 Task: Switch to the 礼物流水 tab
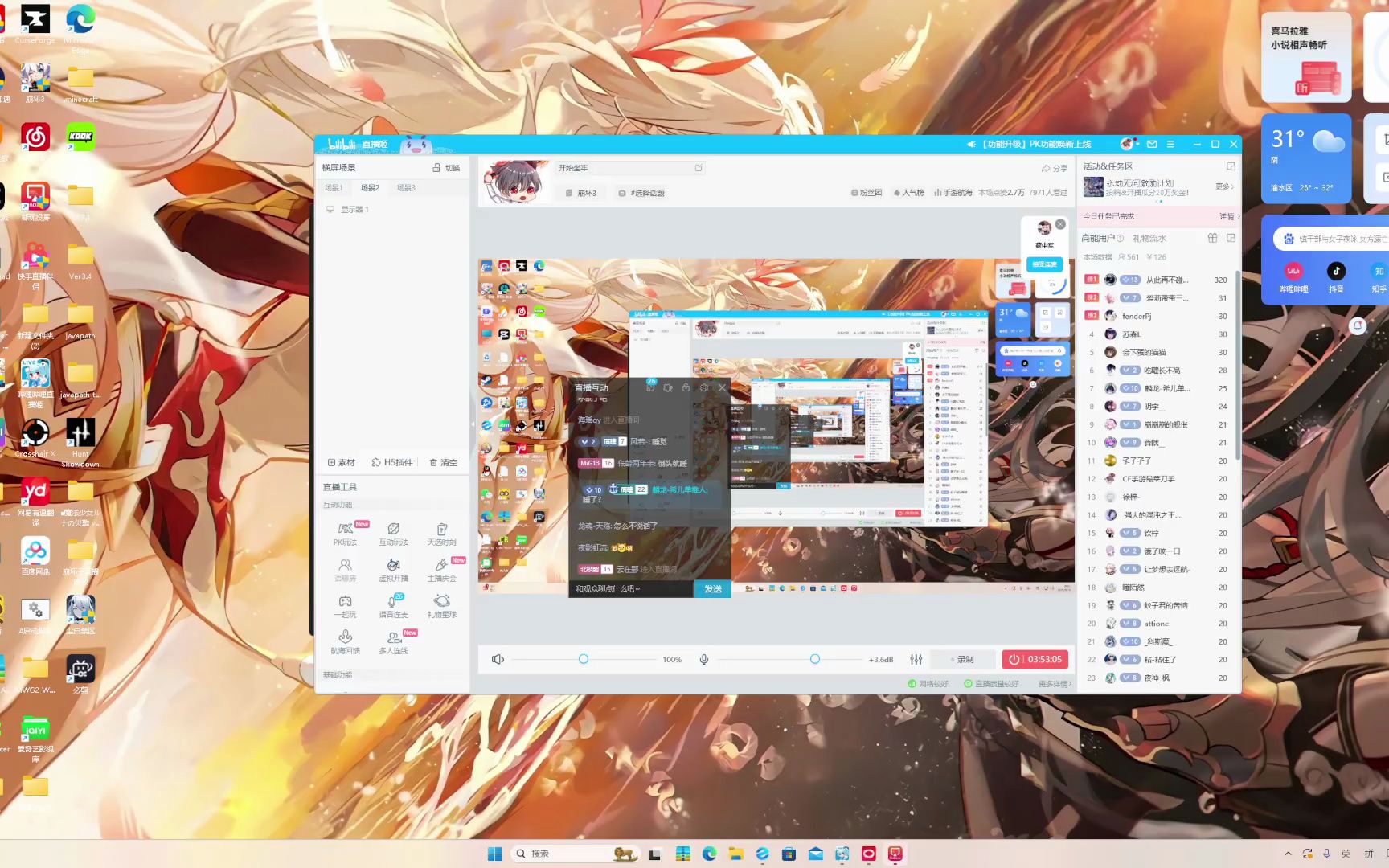tap(1149, 239)
